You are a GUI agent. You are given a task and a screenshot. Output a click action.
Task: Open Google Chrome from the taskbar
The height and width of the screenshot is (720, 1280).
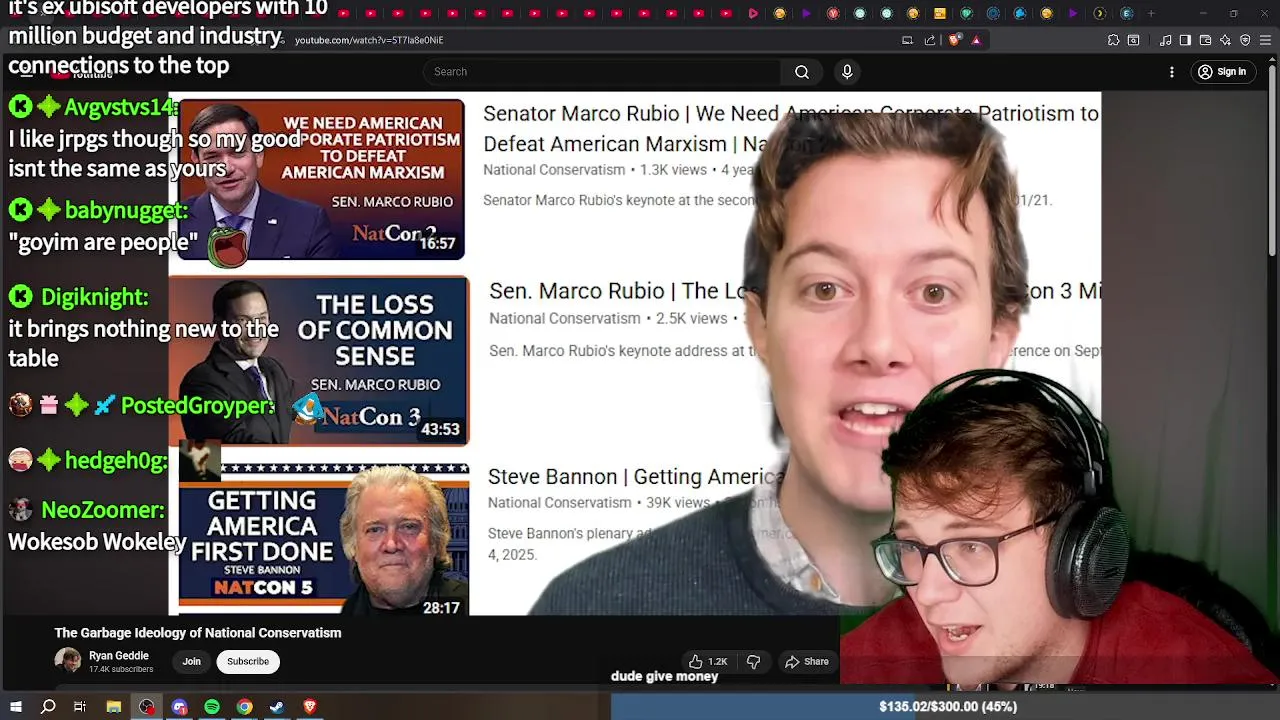coord(244,707)
